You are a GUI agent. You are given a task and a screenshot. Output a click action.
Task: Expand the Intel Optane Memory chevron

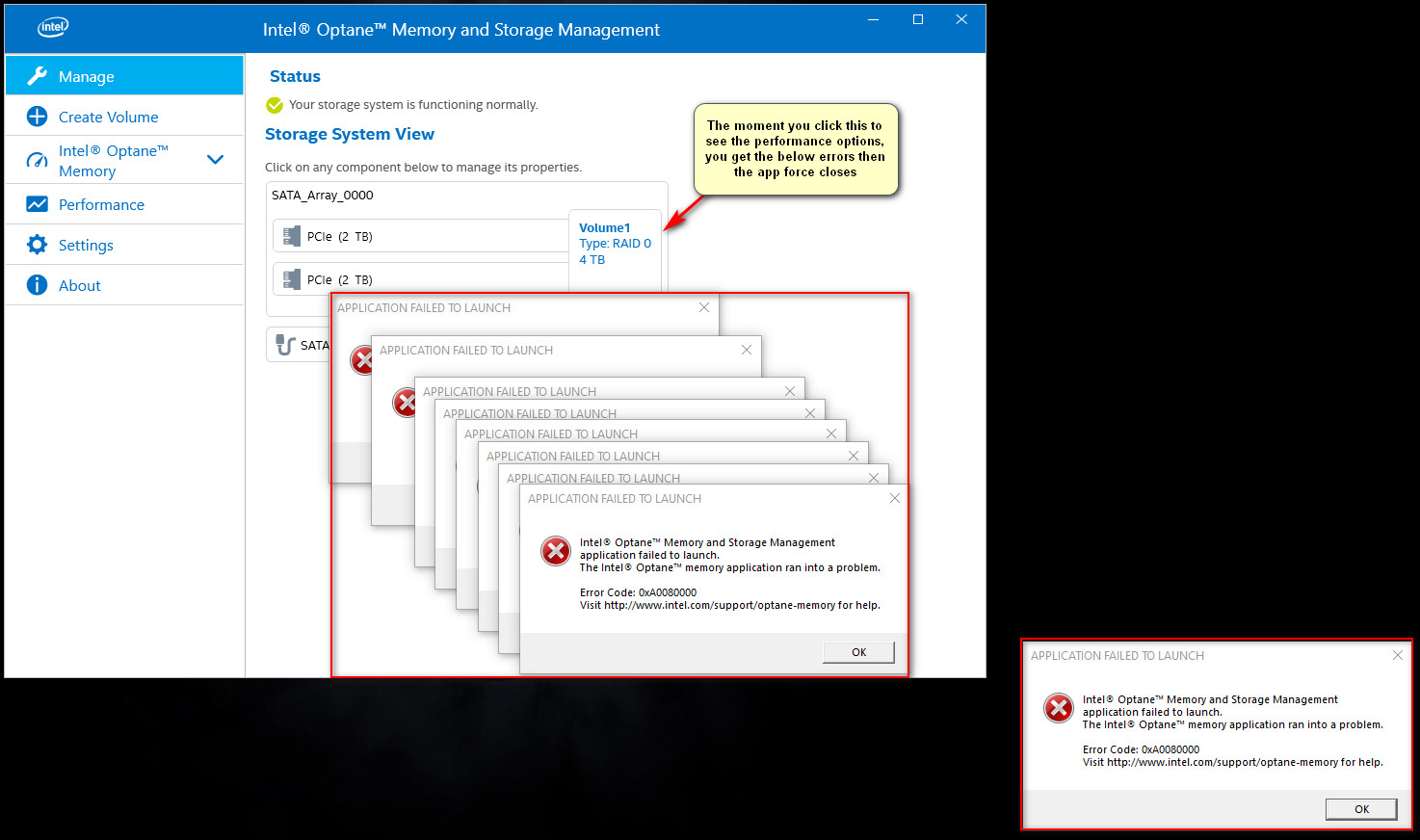tap(216, 160)
